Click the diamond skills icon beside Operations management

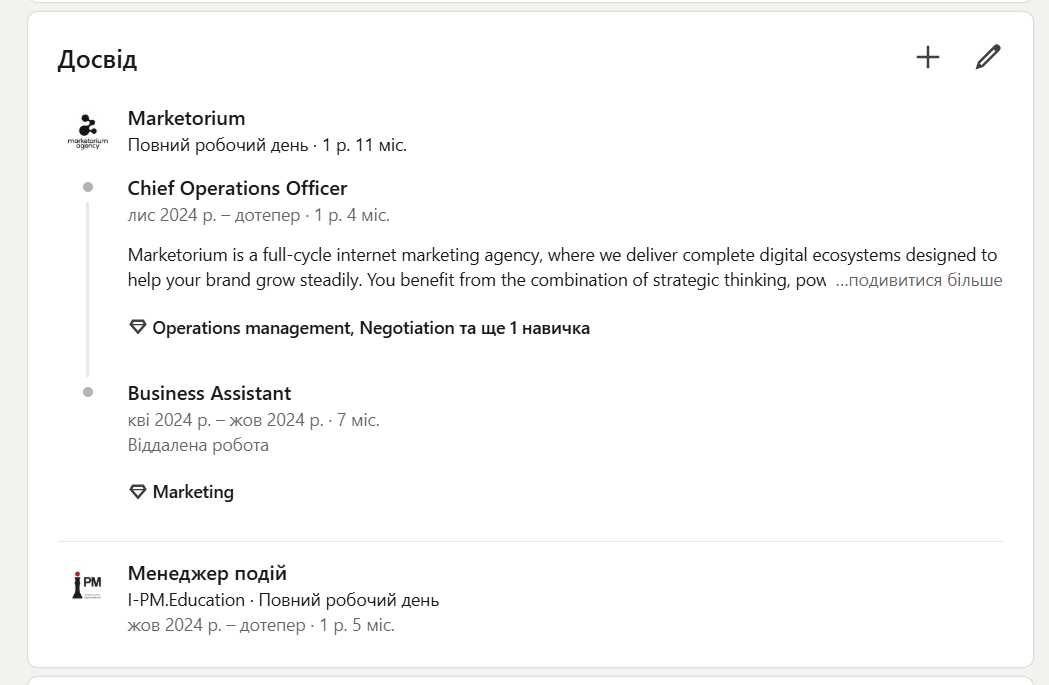click(138, 327)
